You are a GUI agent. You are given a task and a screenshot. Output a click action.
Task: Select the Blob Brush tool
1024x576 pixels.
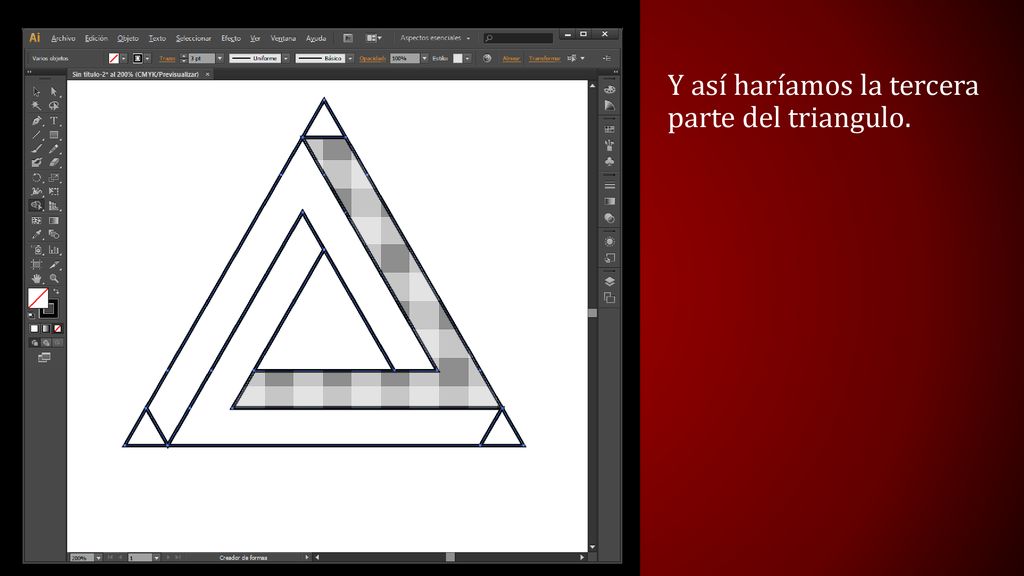click(x=37, y=163)
